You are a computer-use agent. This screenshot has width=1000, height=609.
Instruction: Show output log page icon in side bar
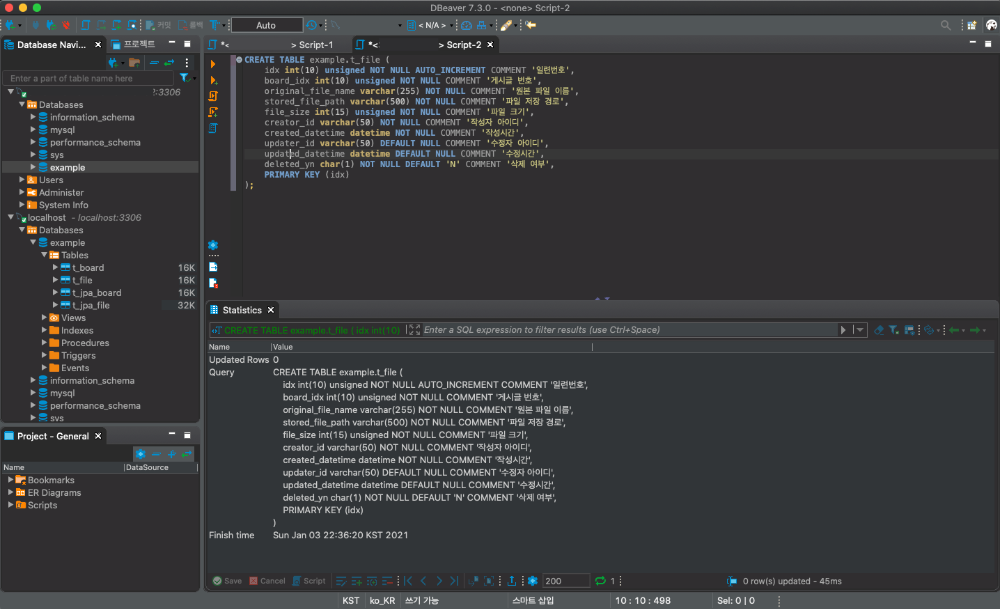(213, 267)
